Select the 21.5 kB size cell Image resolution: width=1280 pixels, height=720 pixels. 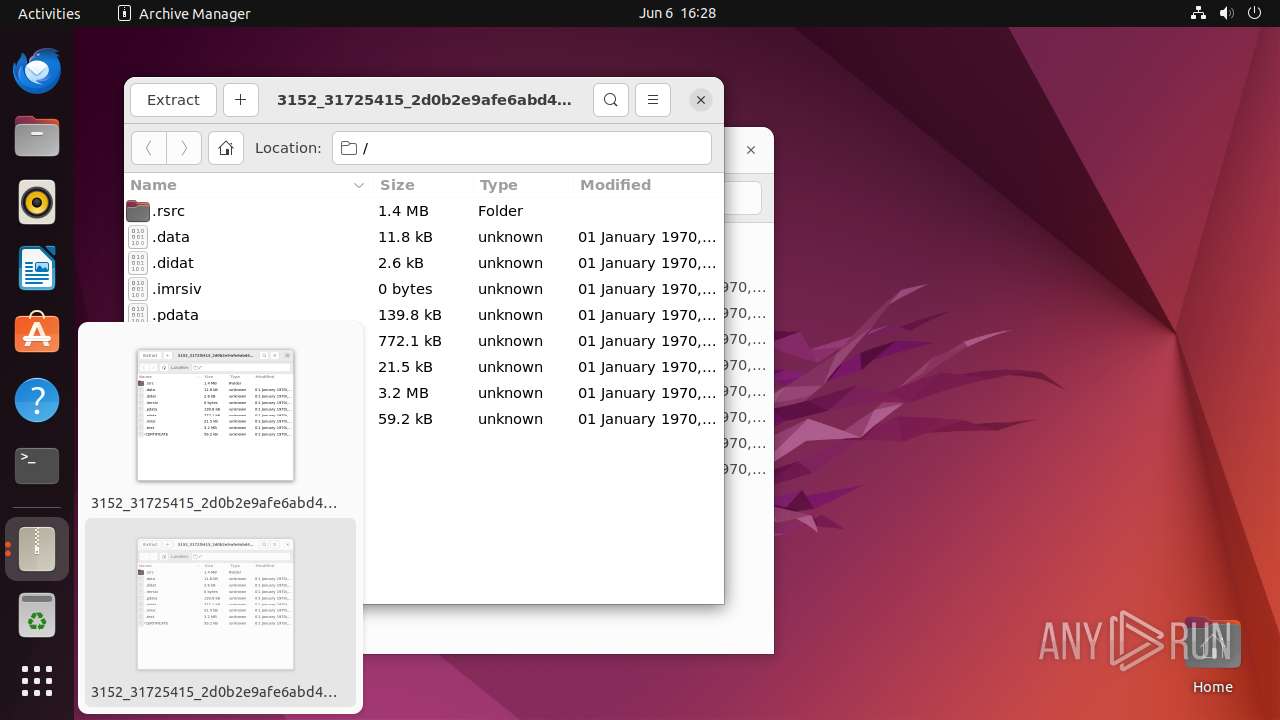click(x=405, y=367)
